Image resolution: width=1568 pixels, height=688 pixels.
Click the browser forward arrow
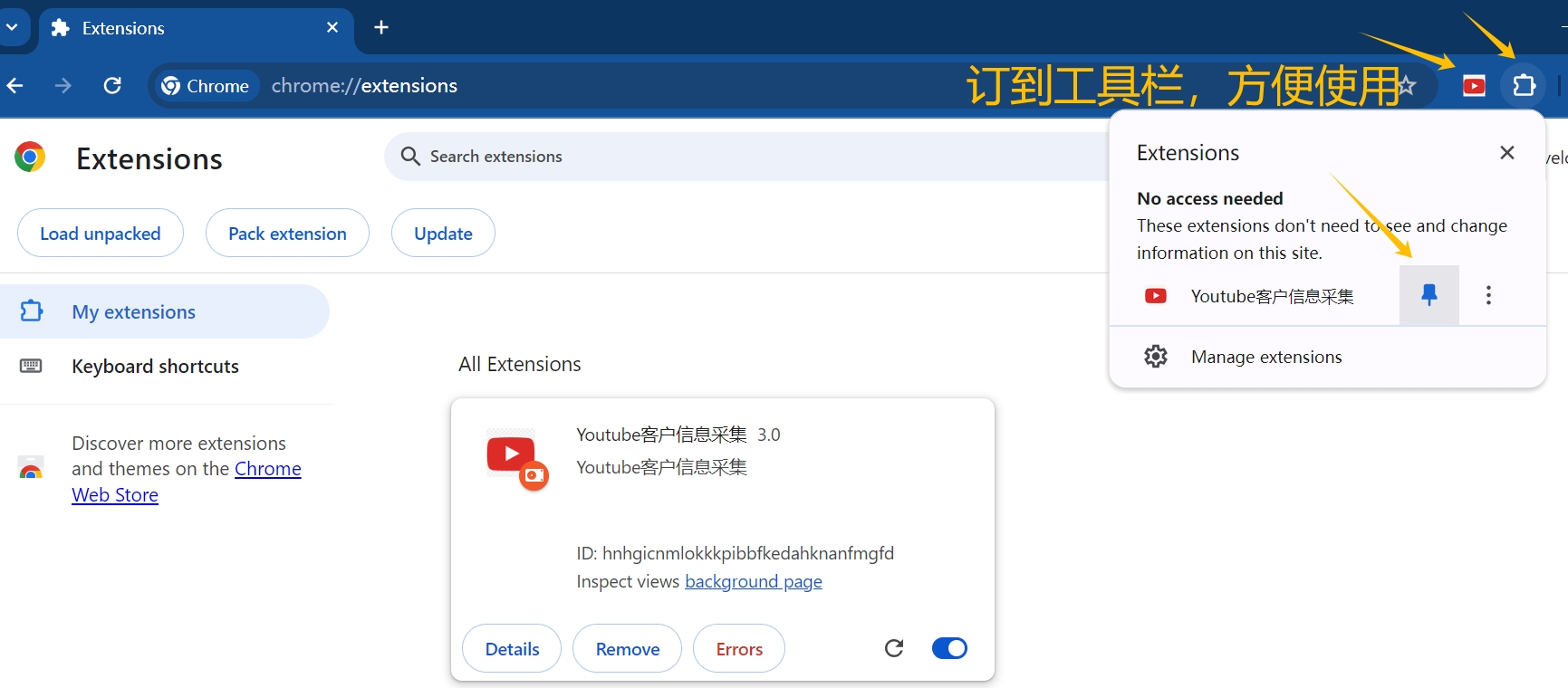coord(63,86)
